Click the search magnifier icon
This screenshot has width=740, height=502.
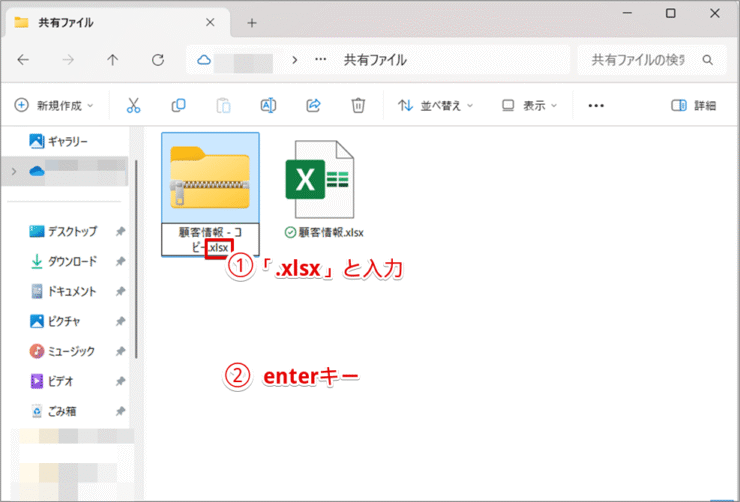tap(707, 60)
